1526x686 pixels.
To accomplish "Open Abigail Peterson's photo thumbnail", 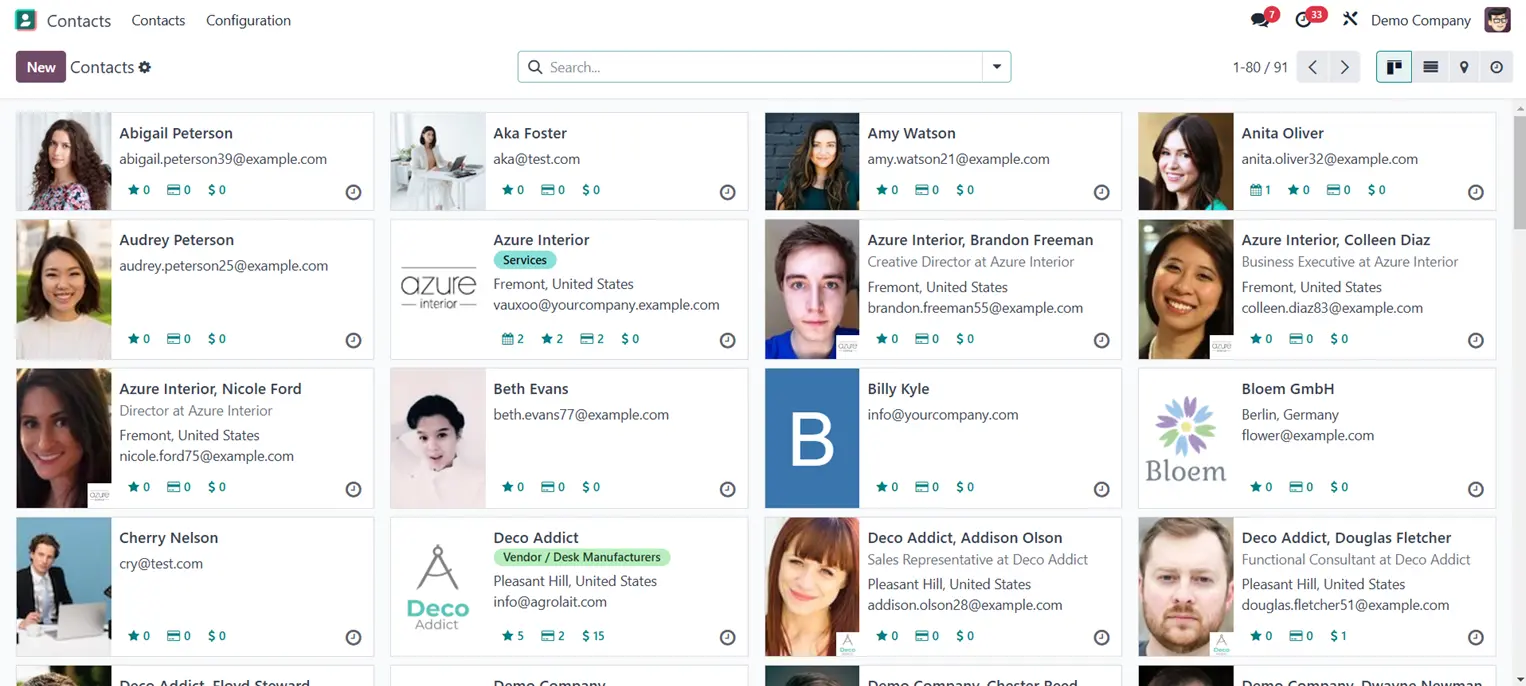I will point(64,161).
